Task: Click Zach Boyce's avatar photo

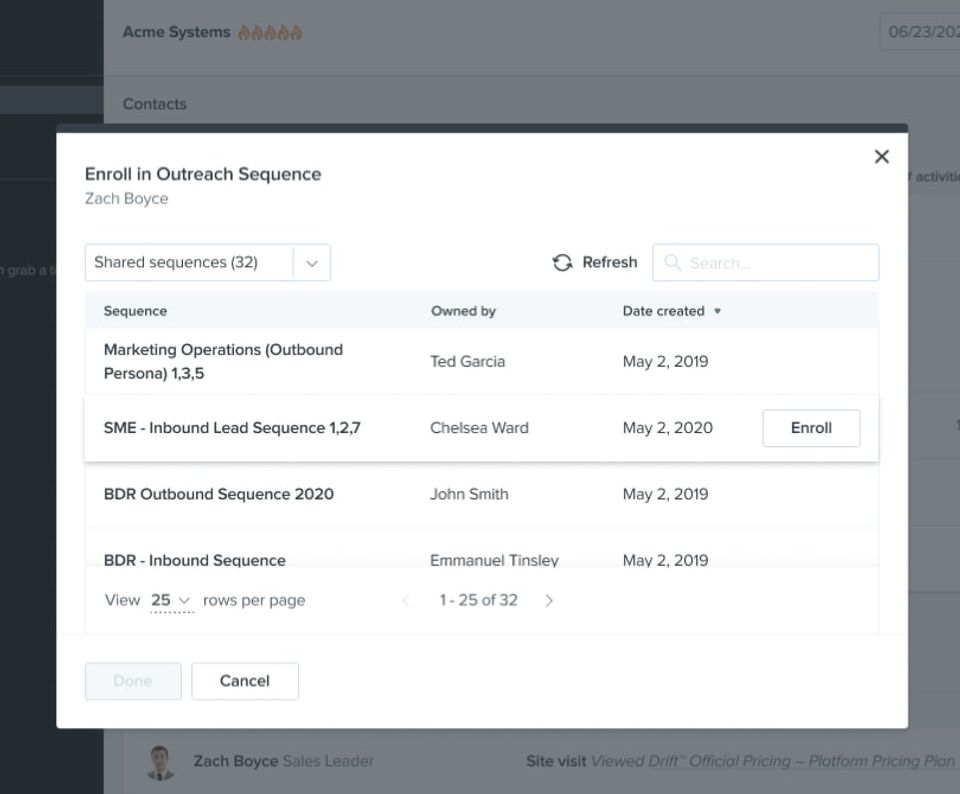Action: coord(160,762)
